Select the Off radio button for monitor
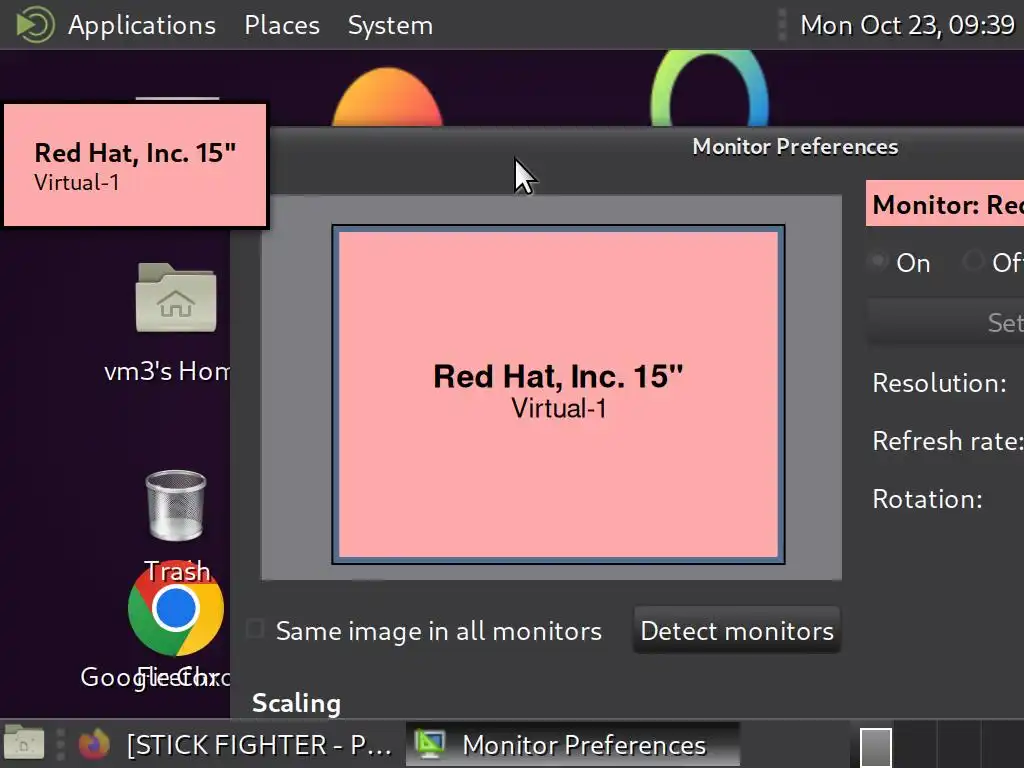 (x=973, y=262)
